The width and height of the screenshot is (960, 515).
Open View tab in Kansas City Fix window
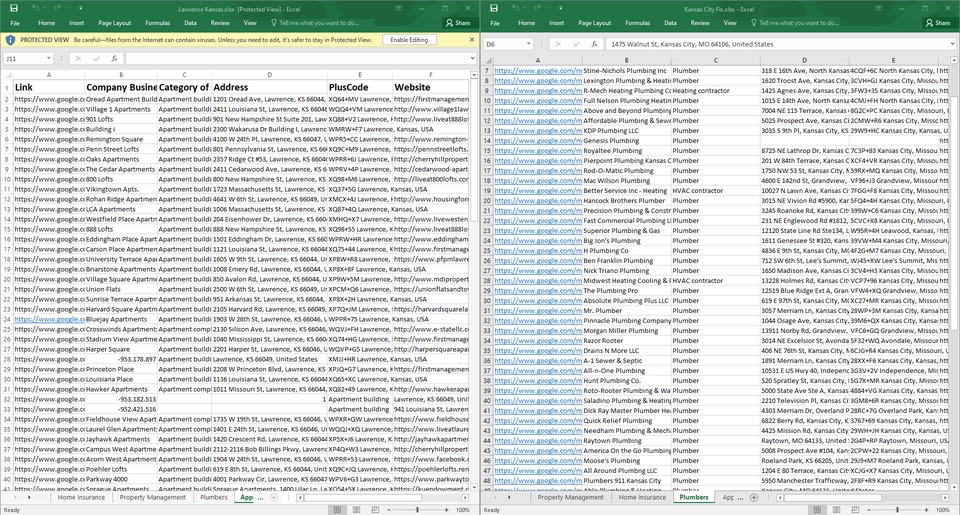(730, 23)
